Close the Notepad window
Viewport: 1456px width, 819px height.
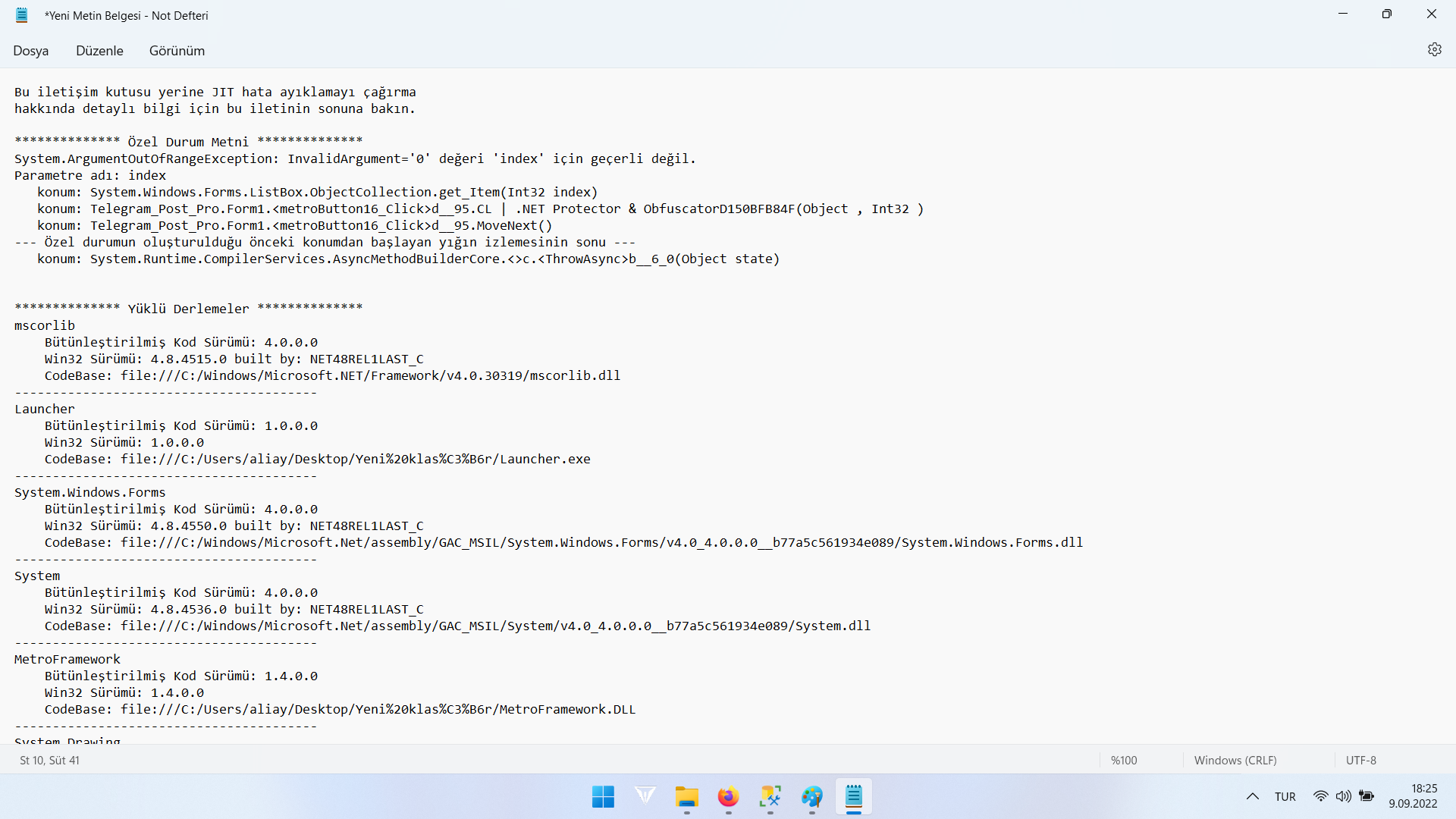click(1432, 14)
